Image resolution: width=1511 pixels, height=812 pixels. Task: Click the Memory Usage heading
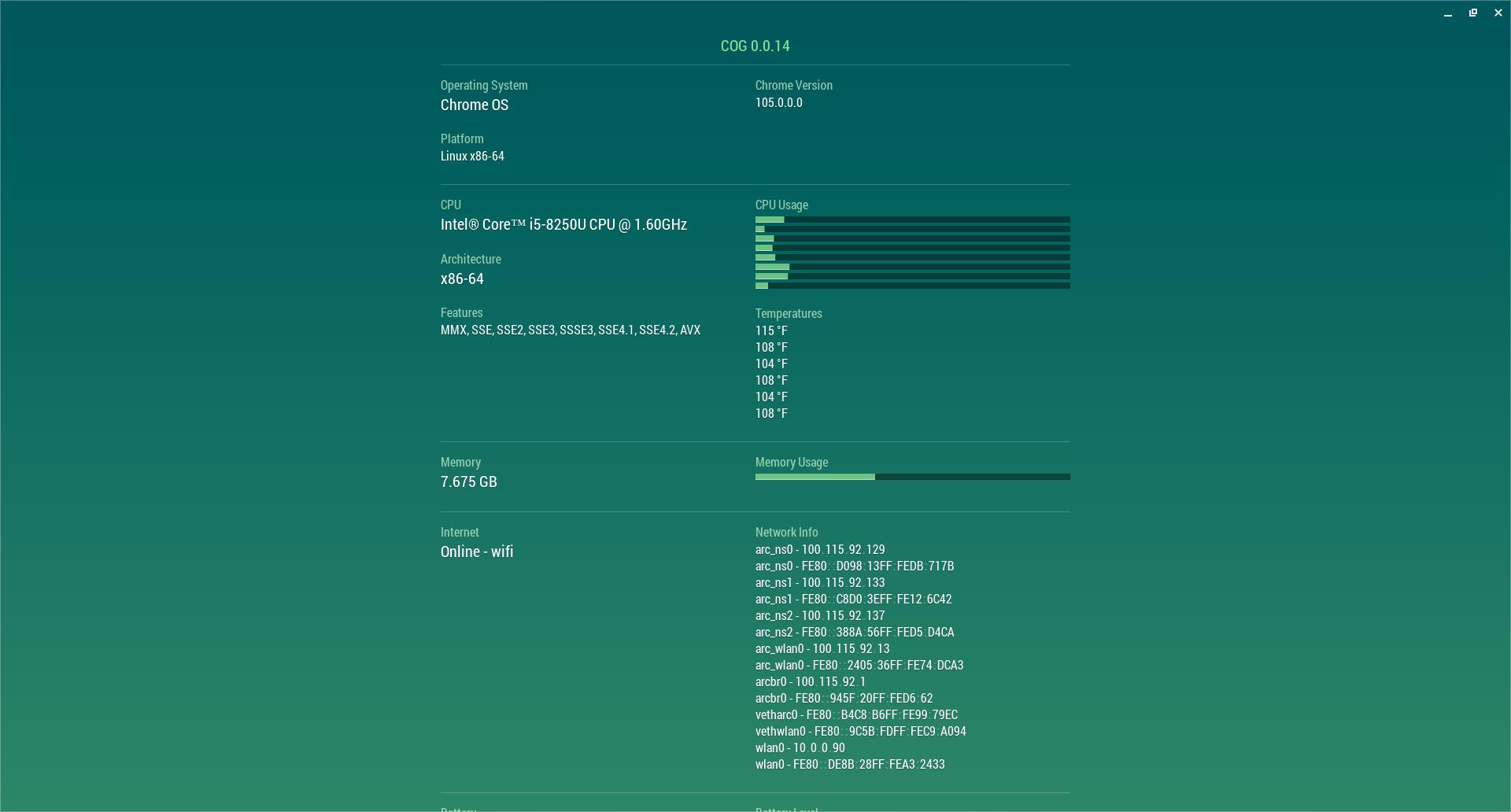792,462
